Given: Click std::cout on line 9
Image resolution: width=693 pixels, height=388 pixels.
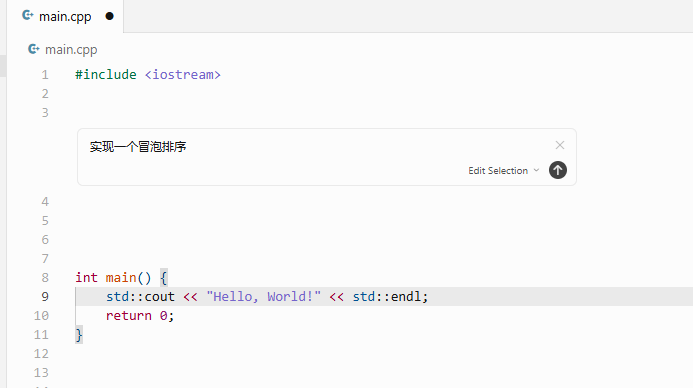Looking at the screenshot, I should 140,297.
